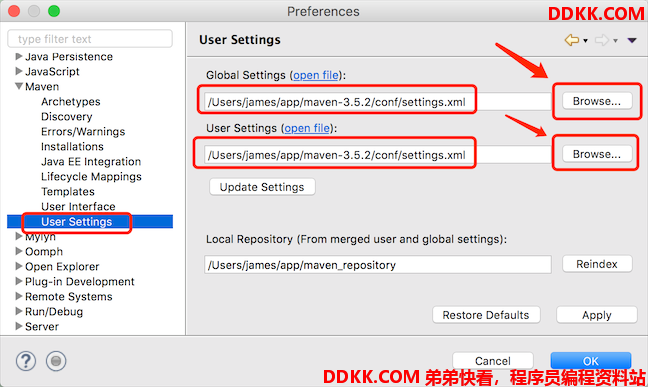This screenshot has width=648, height=387.
Task: Expand the Open Explorer tree node
Action: coord(19,266)
